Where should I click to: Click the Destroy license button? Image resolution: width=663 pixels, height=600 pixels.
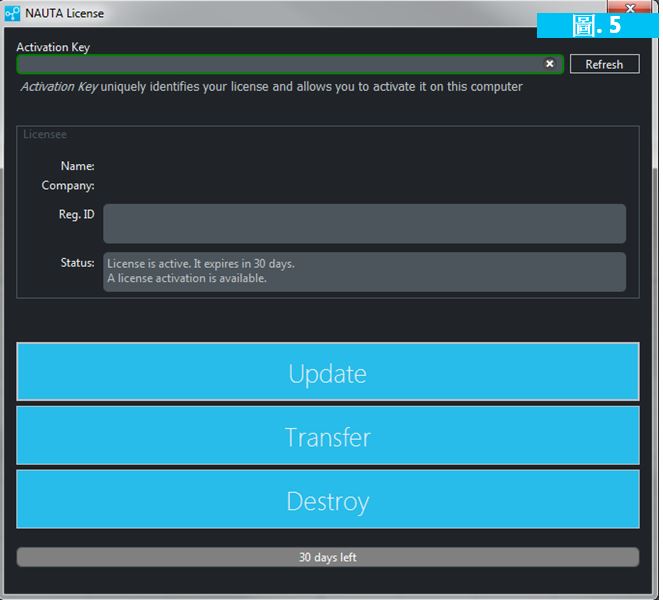327,500
